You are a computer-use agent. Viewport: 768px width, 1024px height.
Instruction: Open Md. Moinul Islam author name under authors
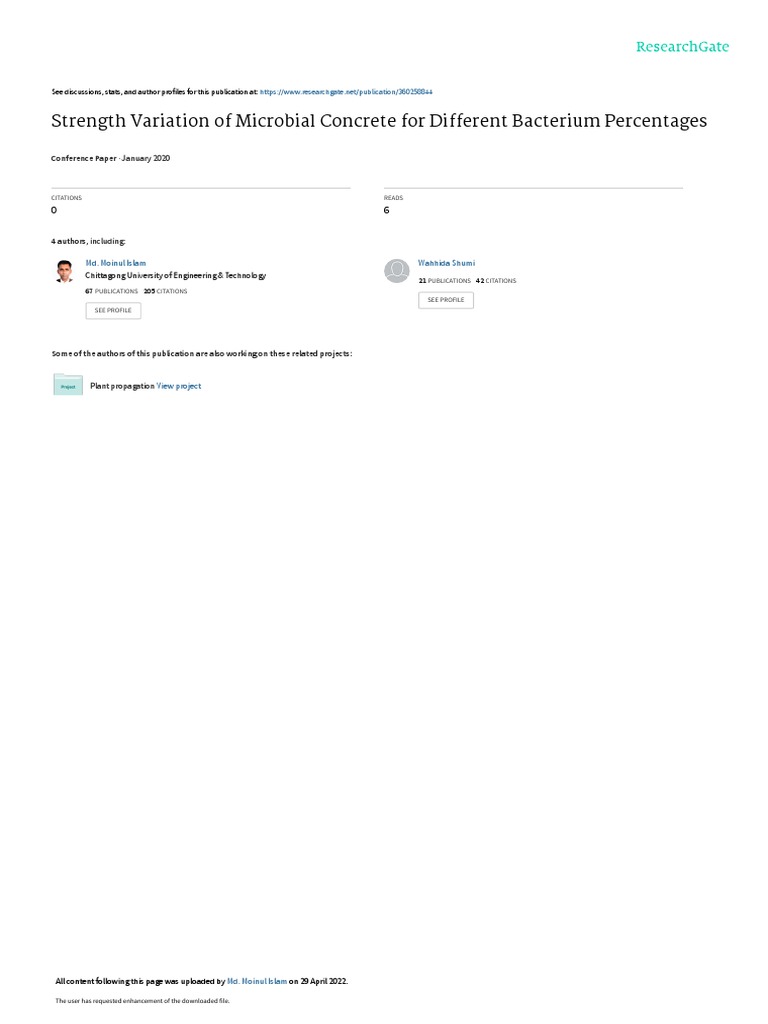pos(116,263)
